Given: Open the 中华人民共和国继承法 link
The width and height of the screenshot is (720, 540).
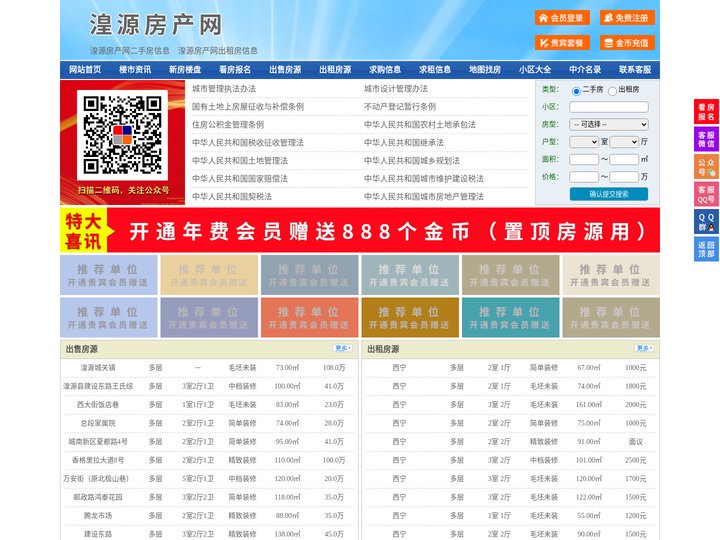Looking at the screenshot, I should coord(404,142).
